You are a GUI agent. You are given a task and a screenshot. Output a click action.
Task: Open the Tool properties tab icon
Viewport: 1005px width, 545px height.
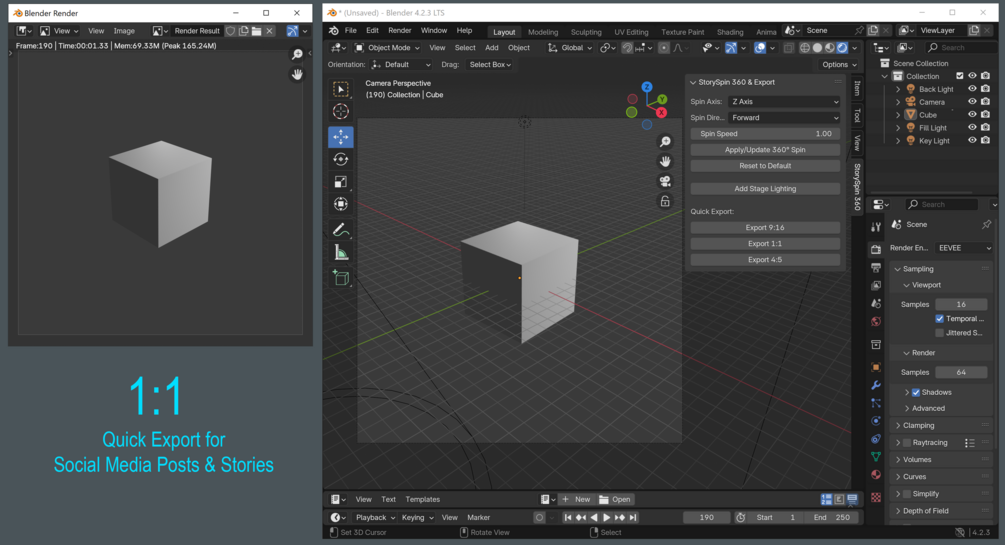876,227
